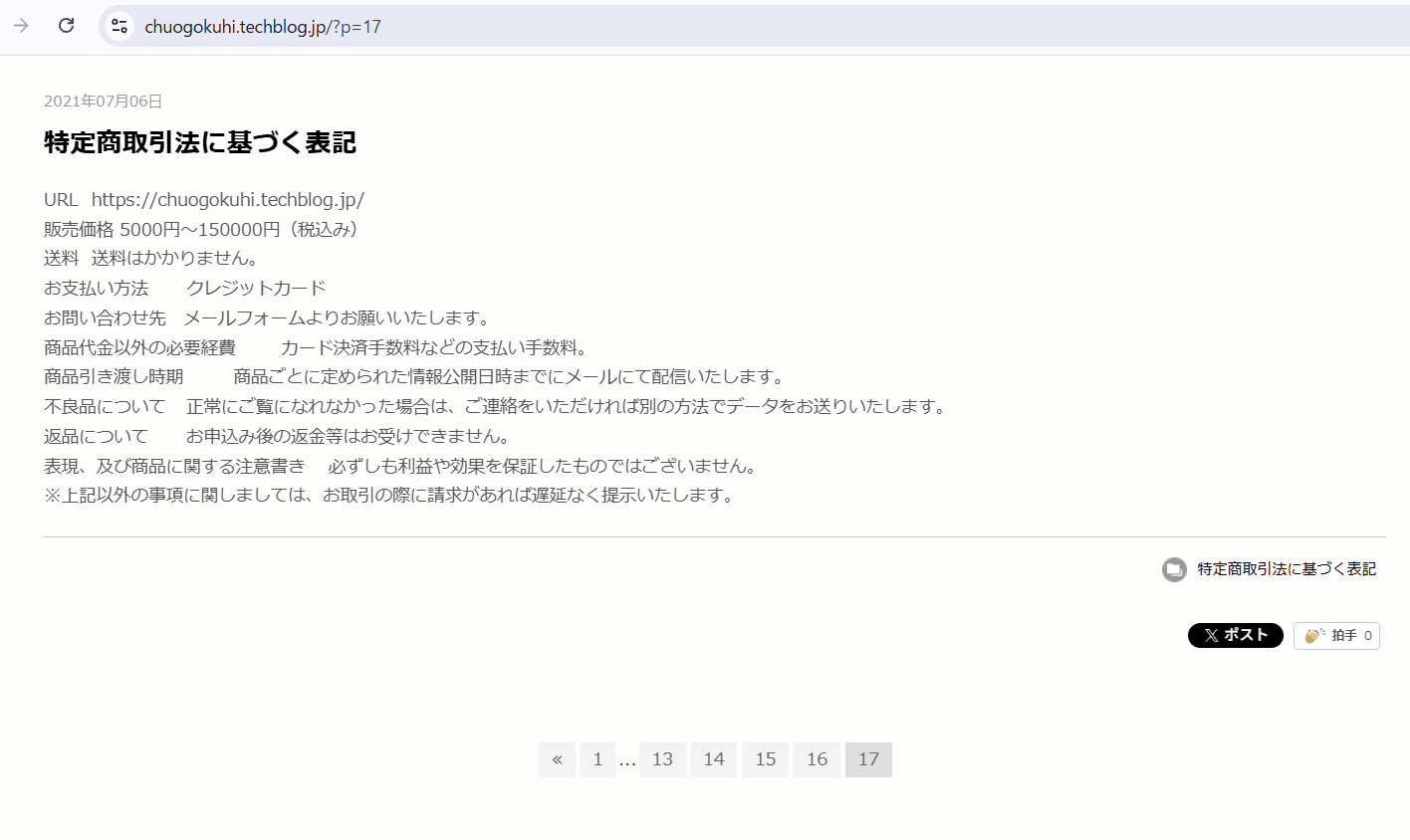Click the browser forward arrow
Image resolution: width=1410 pixels, height=840 pixels.
21,26
